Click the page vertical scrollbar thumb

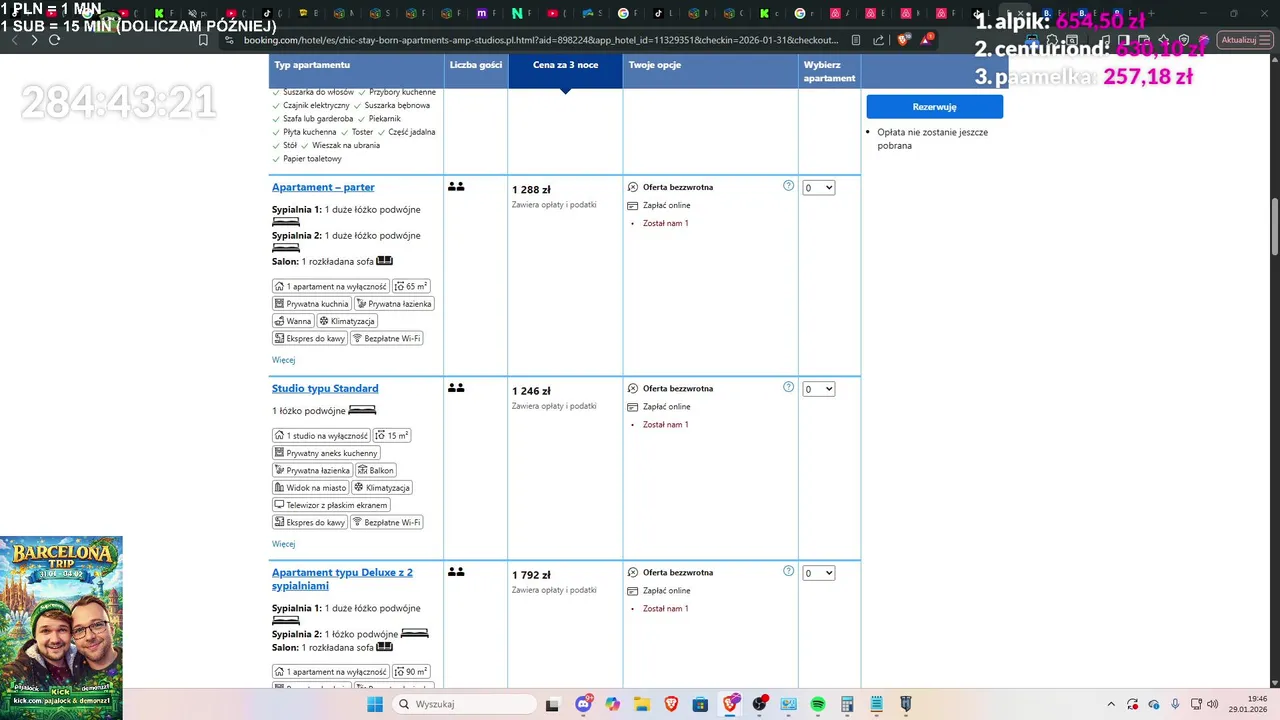click(x=1275, y=227)
